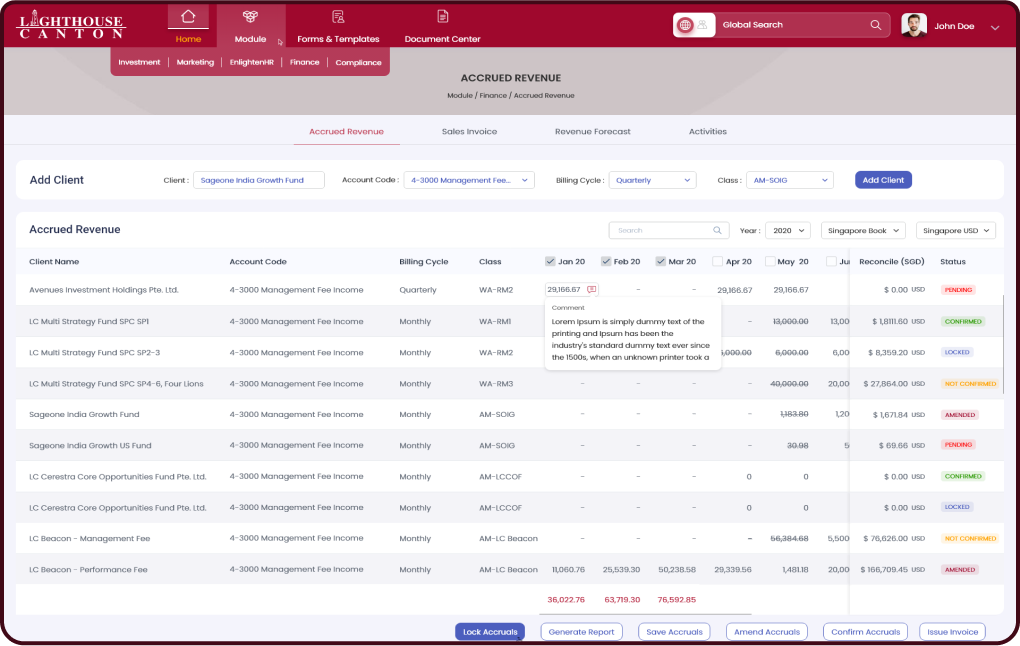Select Investment in the Module submenu
1020x646 pixels.
139,62
